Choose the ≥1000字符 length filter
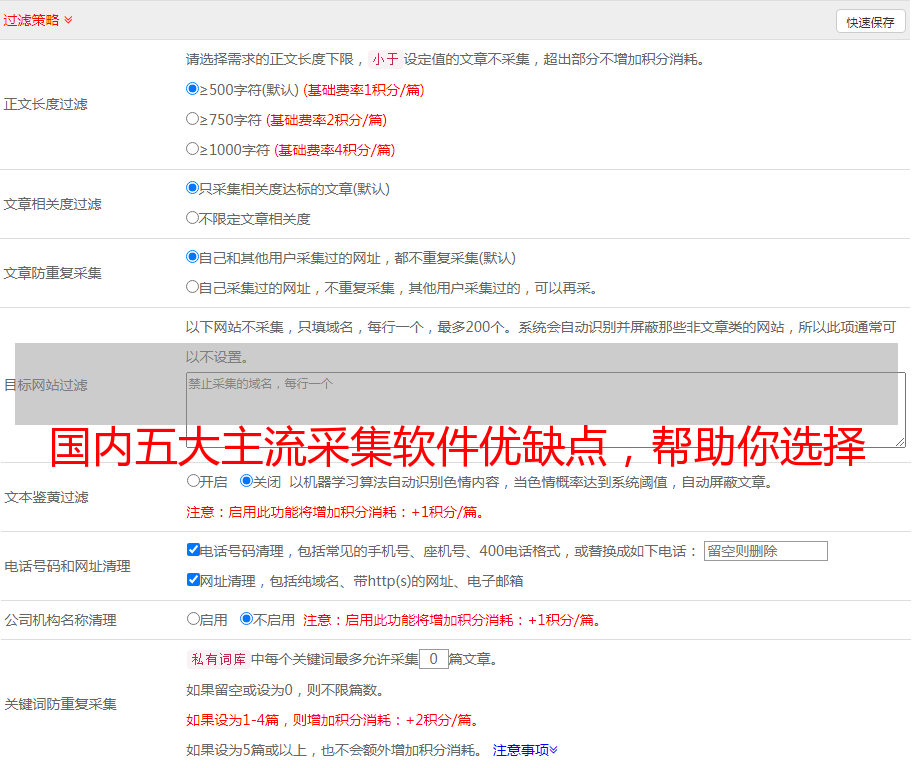This screenshot has width=912, height=768. pyautogui.click(x=193, y=149)
